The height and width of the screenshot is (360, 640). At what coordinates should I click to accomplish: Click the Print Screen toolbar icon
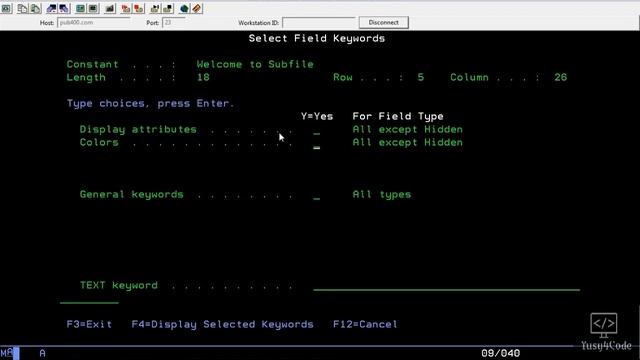coord(7,8)
